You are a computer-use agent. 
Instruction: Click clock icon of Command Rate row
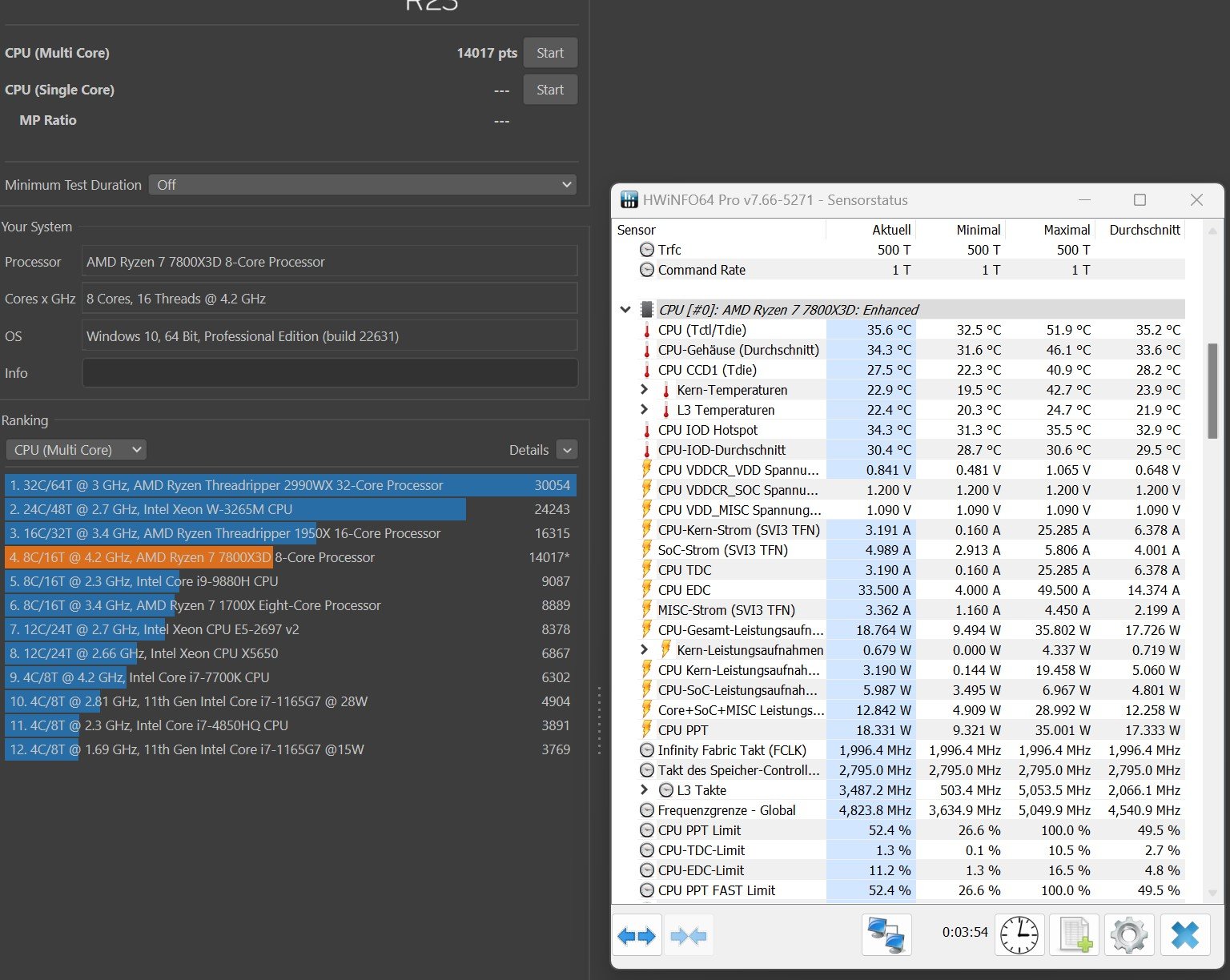(647, 270)
